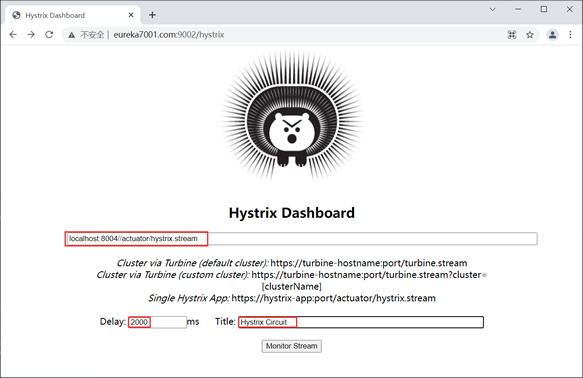
Task: Go back with the browser back arrow
Action: click(13, 35)
